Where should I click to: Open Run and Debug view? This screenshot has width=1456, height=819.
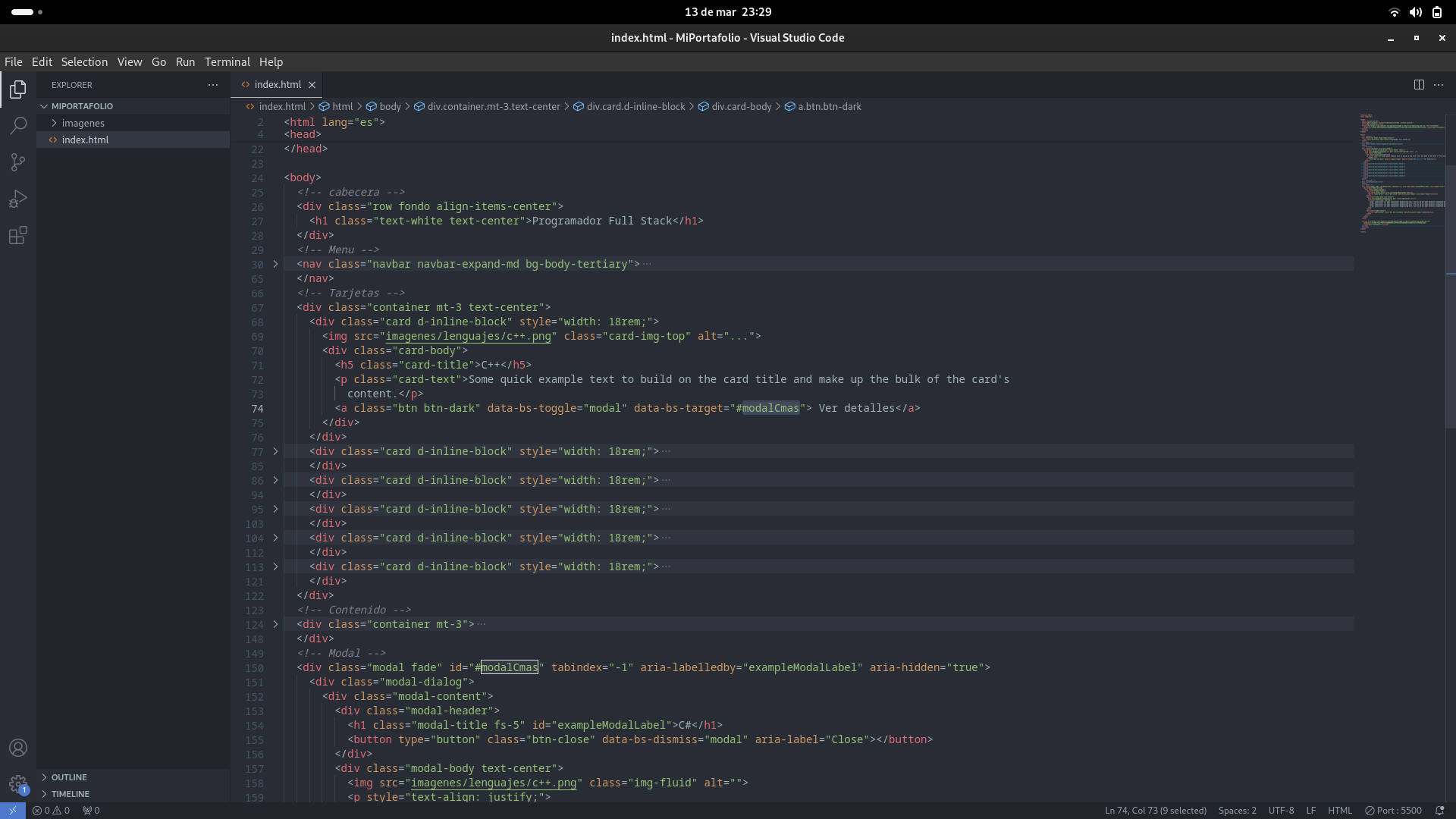(x=18, y=199)
